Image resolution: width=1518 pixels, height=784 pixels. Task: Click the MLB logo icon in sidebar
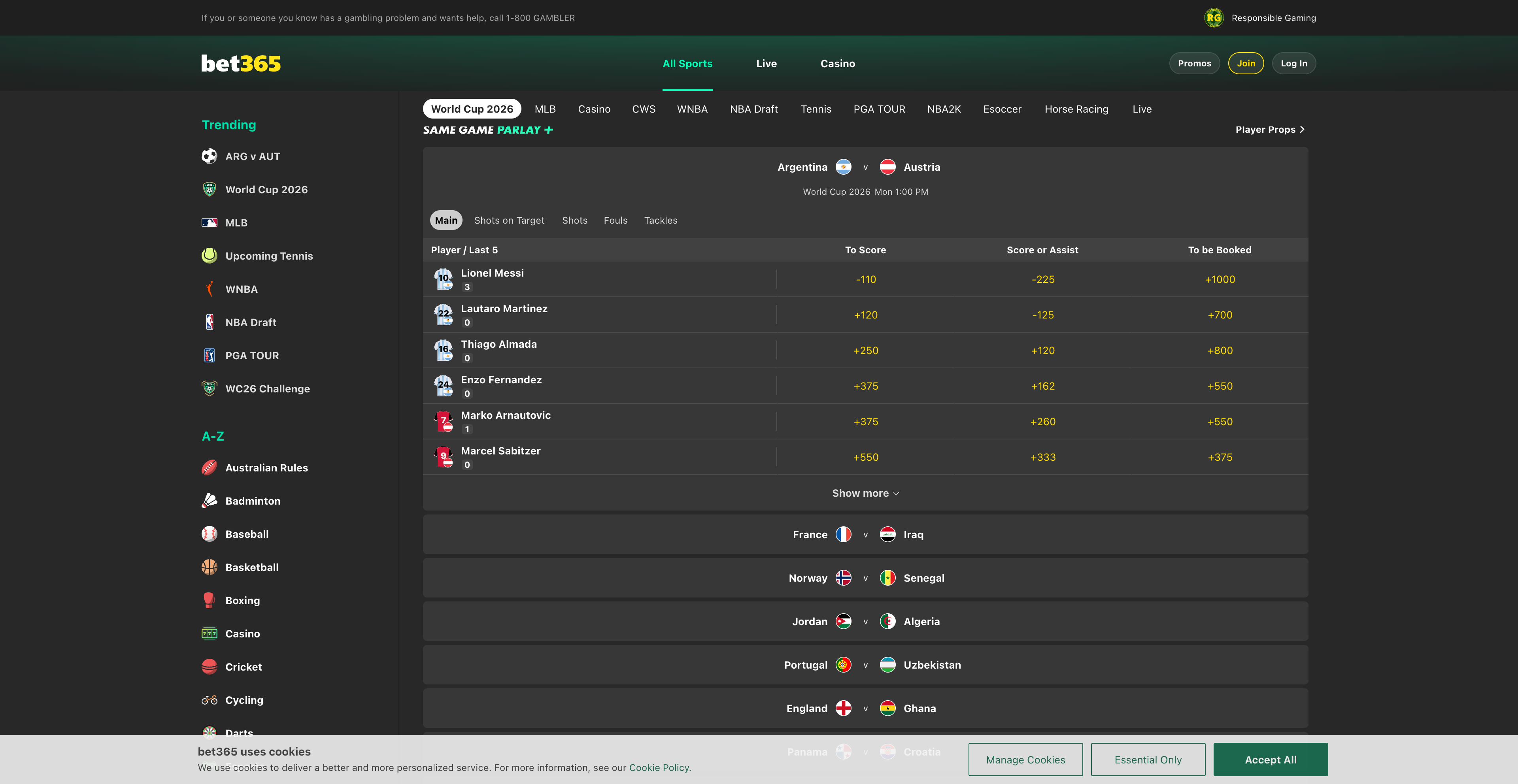[209, 222]
